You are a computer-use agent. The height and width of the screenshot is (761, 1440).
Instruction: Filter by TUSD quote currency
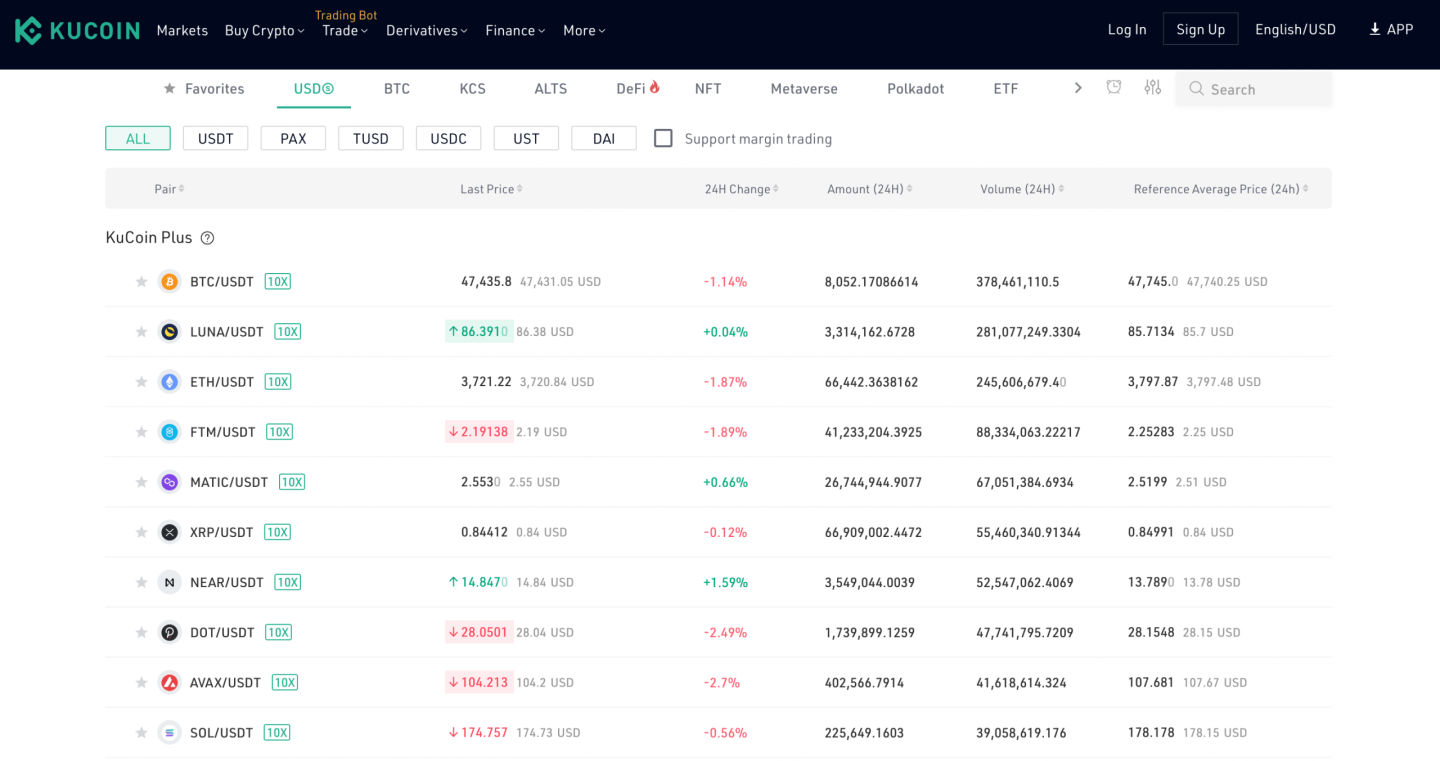(370, 138)
